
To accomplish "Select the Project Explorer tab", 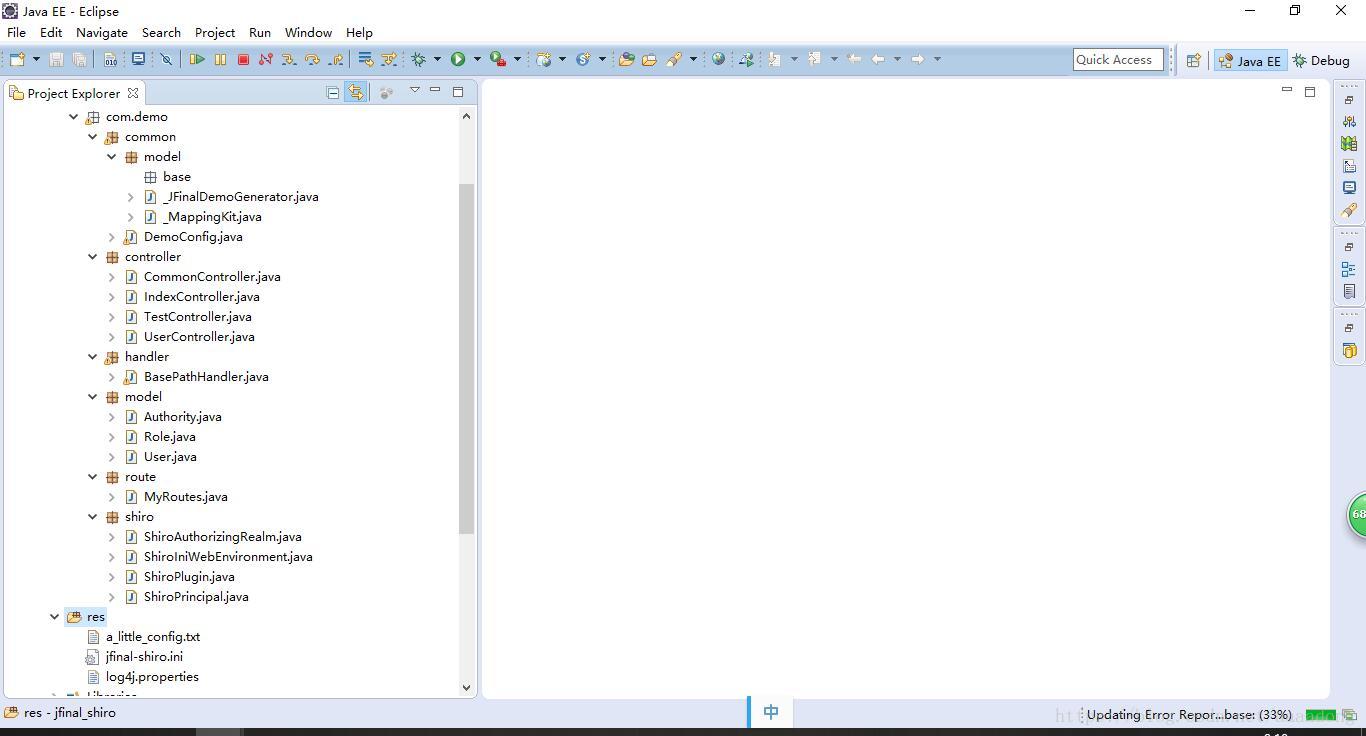I will (x=70, y=92).
